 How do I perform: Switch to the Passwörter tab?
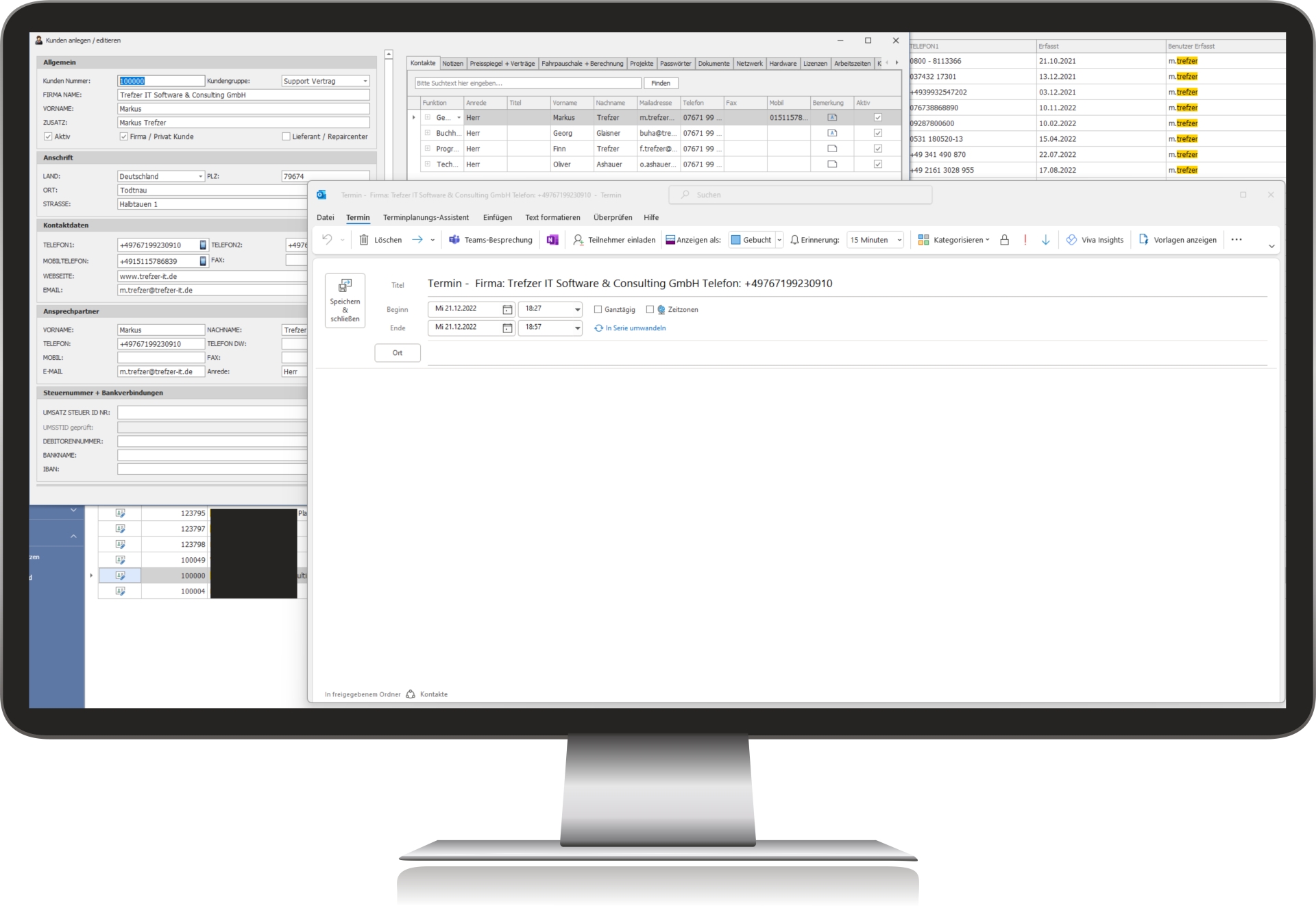click(675, 63)
